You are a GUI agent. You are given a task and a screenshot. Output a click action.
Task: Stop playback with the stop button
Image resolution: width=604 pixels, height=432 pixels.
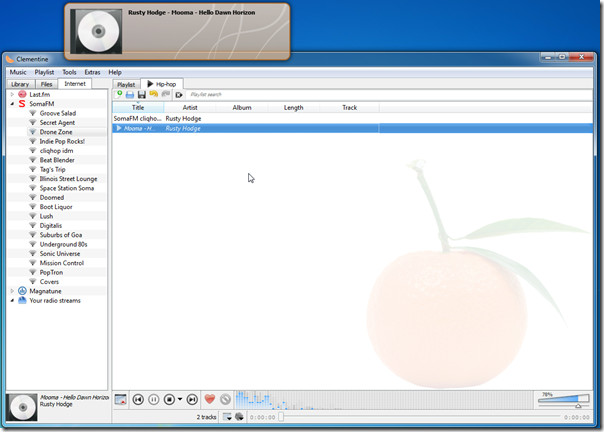click(x=169, y=400)
